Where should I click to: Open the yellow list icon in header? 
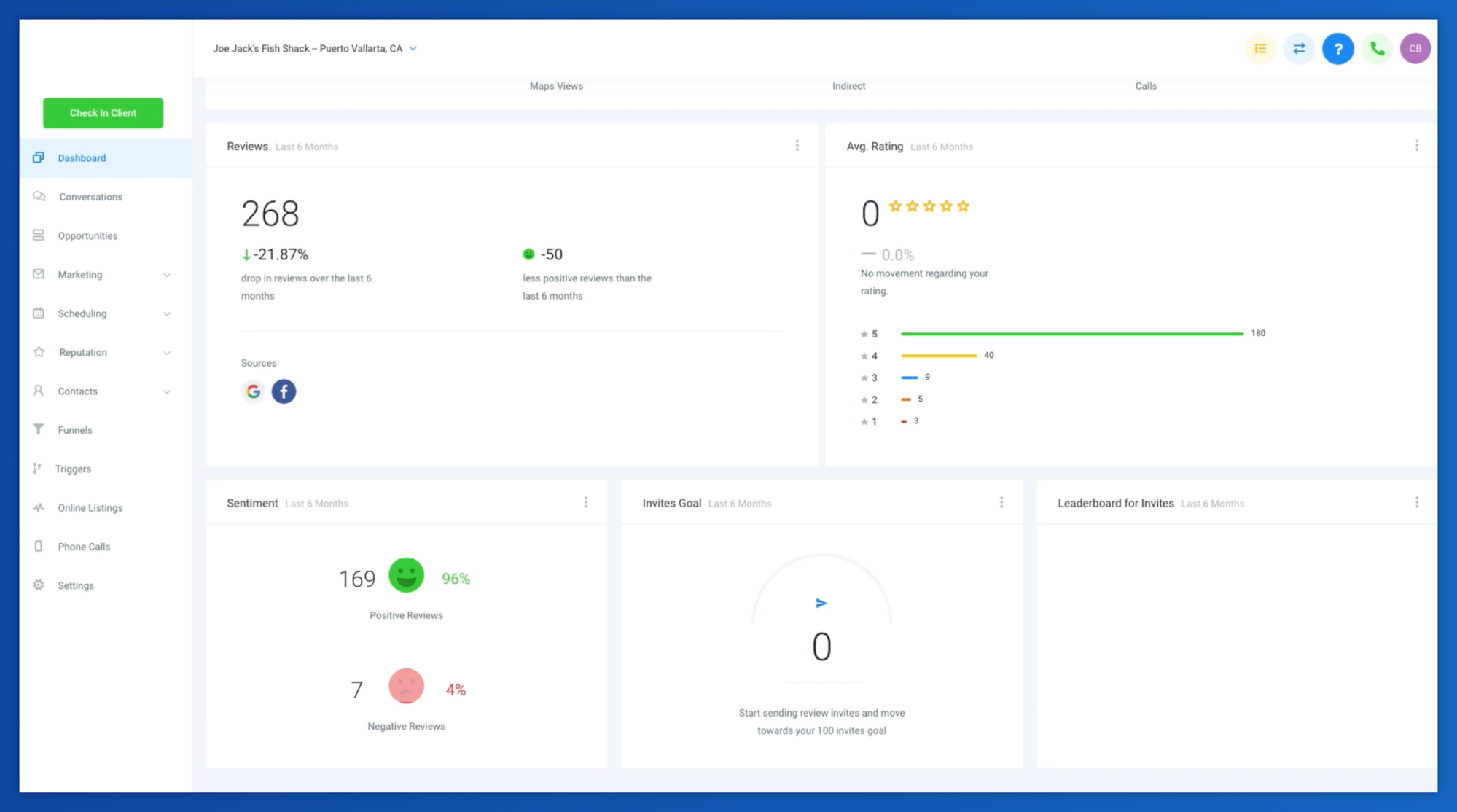point(1260,49)
